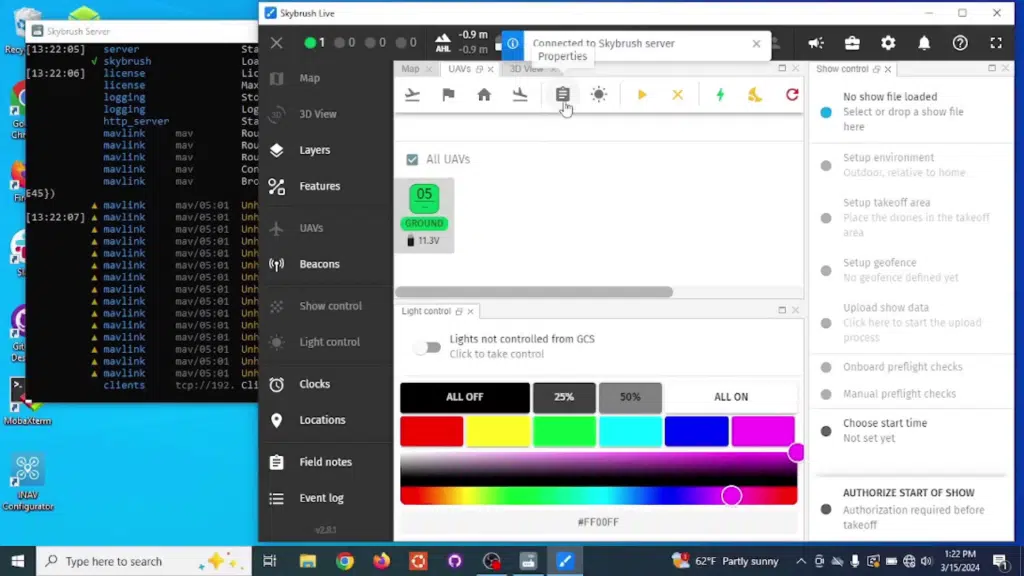Pick the green color swatch
The height and width of the screenshot is (576, 1024).
click(x=564, y=431)
